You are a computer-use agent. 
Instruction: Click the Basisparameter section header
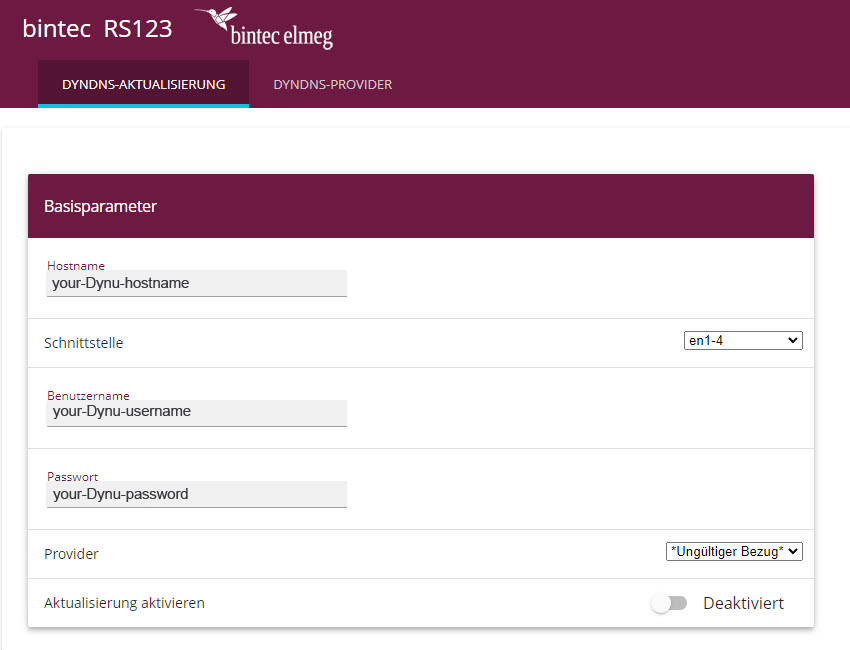(421, 206)
